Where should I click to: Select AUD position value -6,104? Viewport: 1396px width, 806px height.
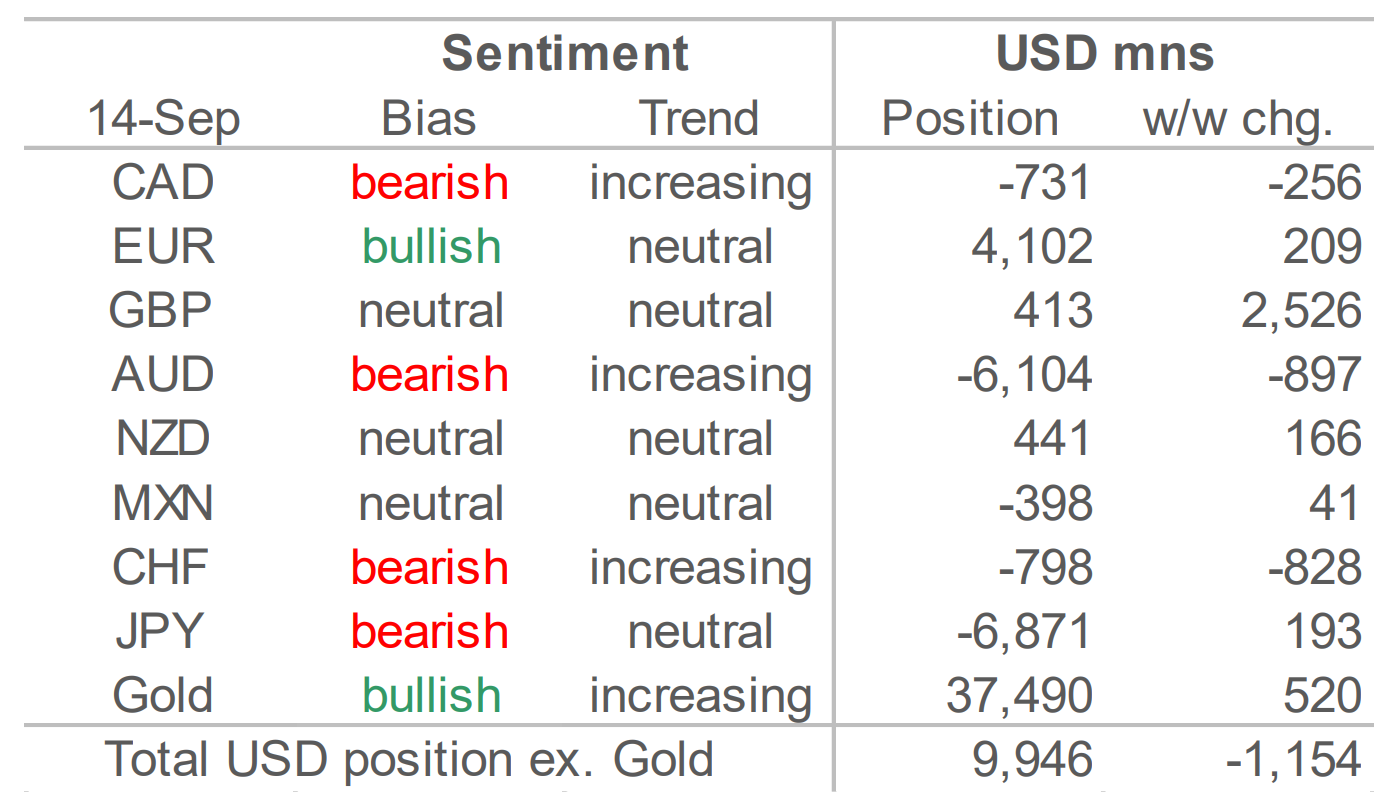click(1025, 375)
